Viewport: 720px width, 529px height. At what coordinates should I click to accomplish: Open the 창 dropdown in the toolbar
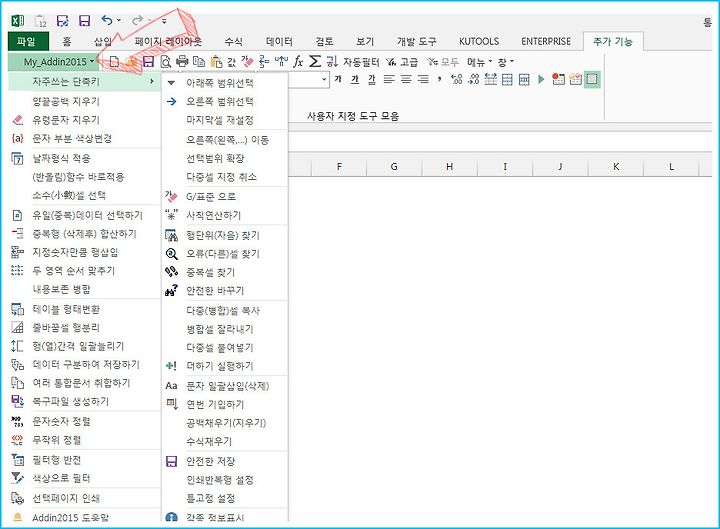pyautogui.click(x=506, y=62)
